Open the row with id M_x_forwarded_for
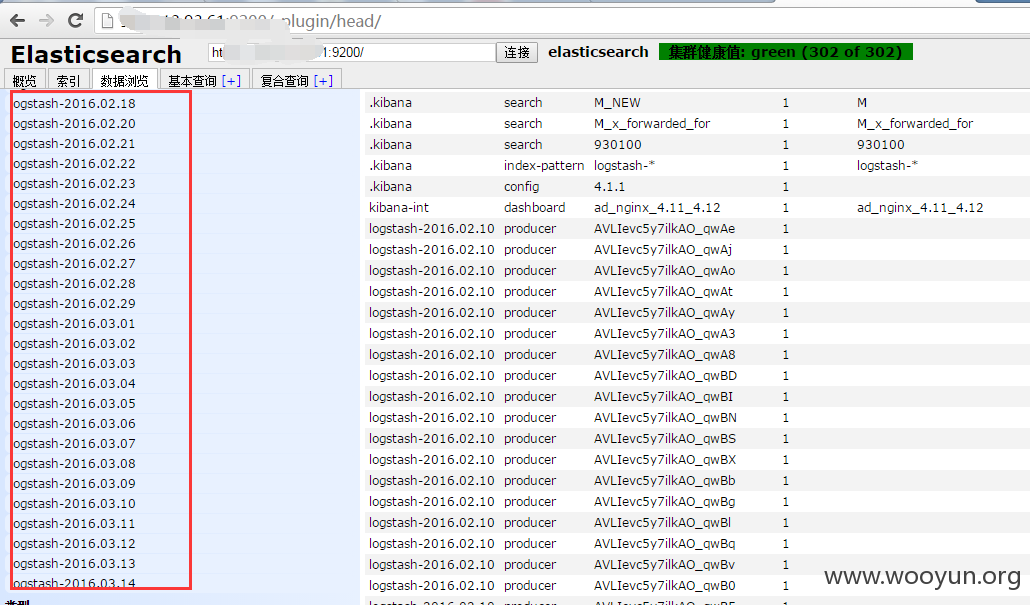The height and width of the screenshot is (605, 1030). (x=698, y=123)
